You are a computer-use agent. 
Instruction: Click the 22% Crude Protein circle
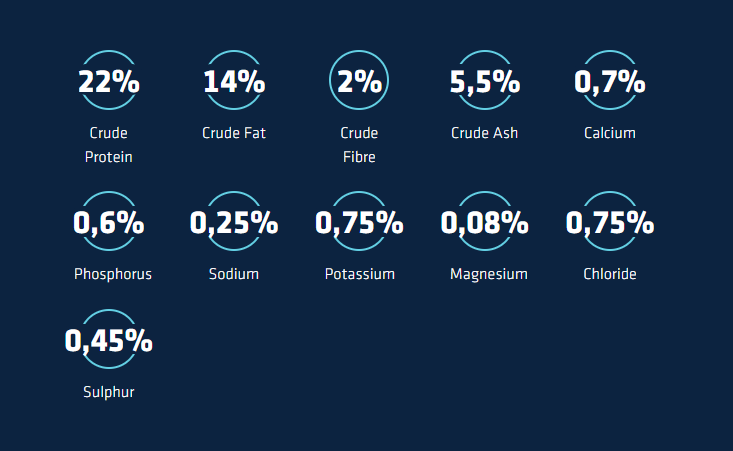coord(108,81)
